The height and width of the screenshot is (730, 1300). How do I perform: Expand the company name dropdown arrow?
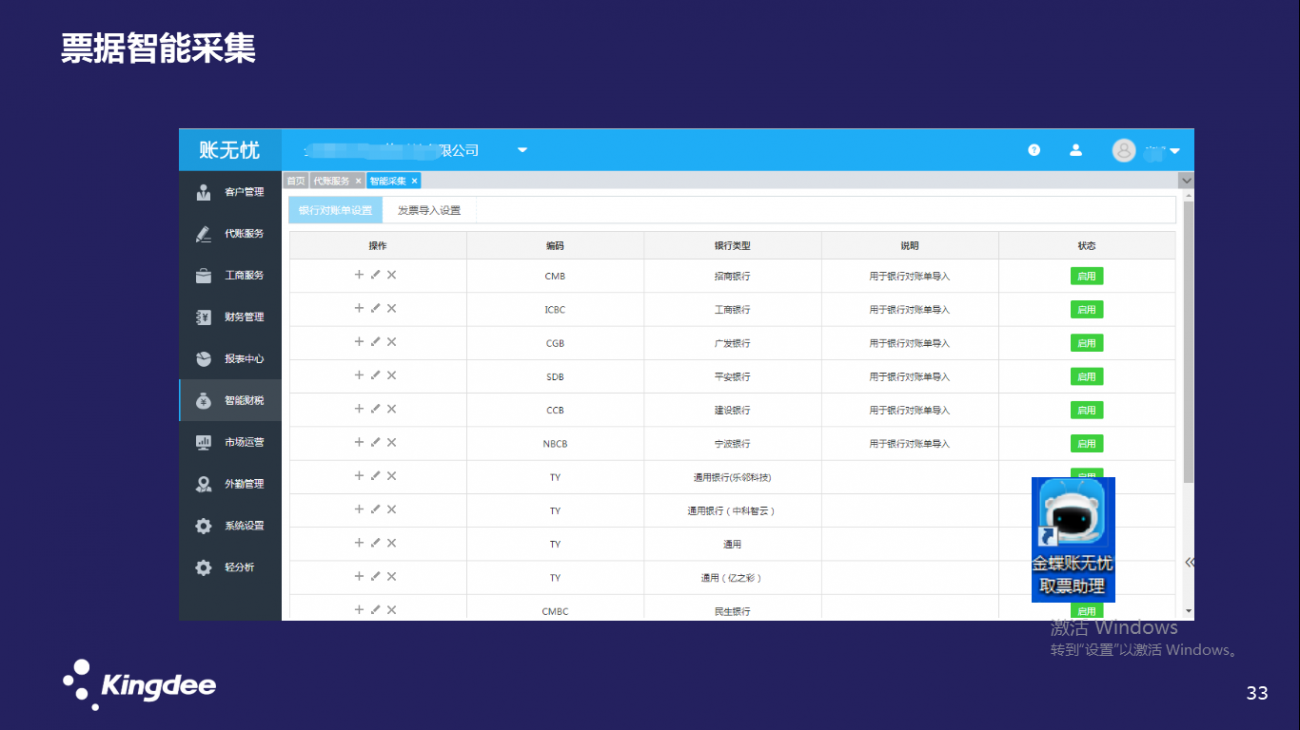[x=521, y=149]
